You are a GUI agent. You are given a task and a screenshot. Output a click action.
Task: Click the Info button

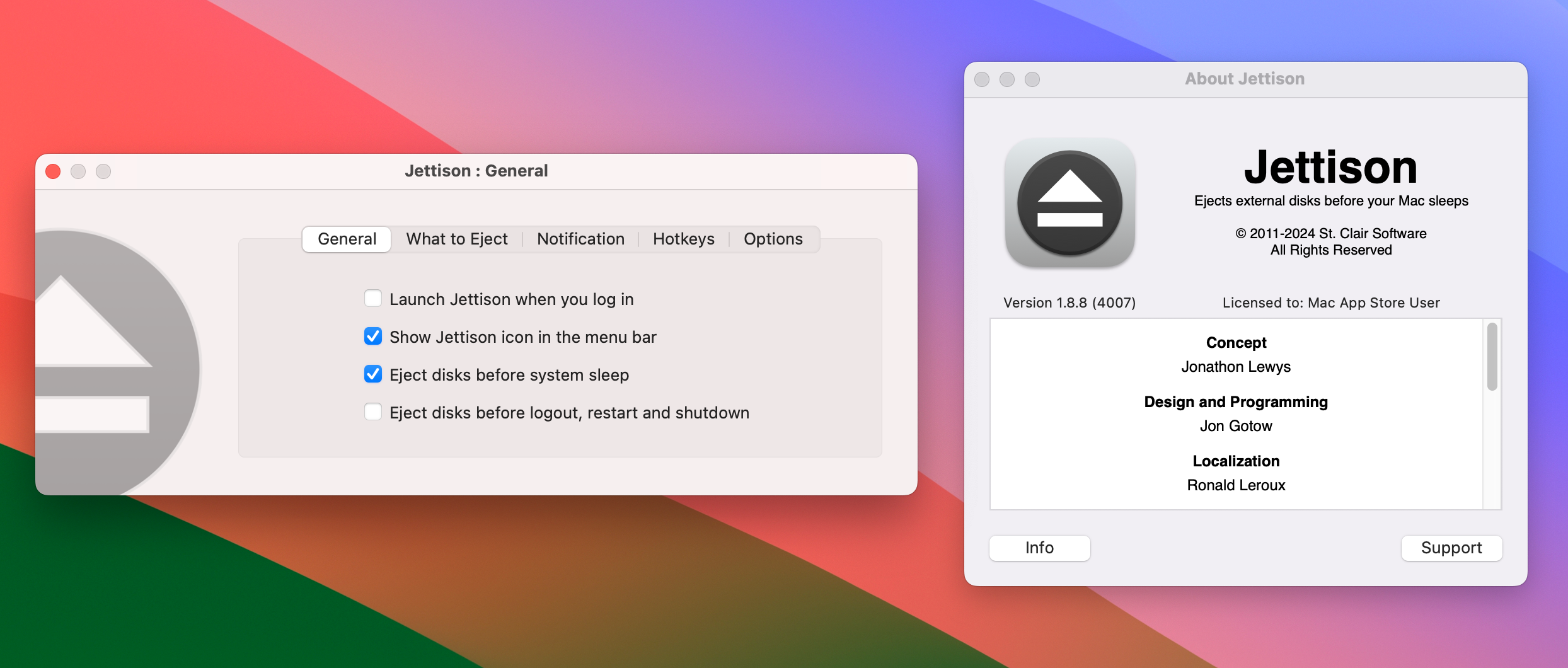click(1039, 548)
